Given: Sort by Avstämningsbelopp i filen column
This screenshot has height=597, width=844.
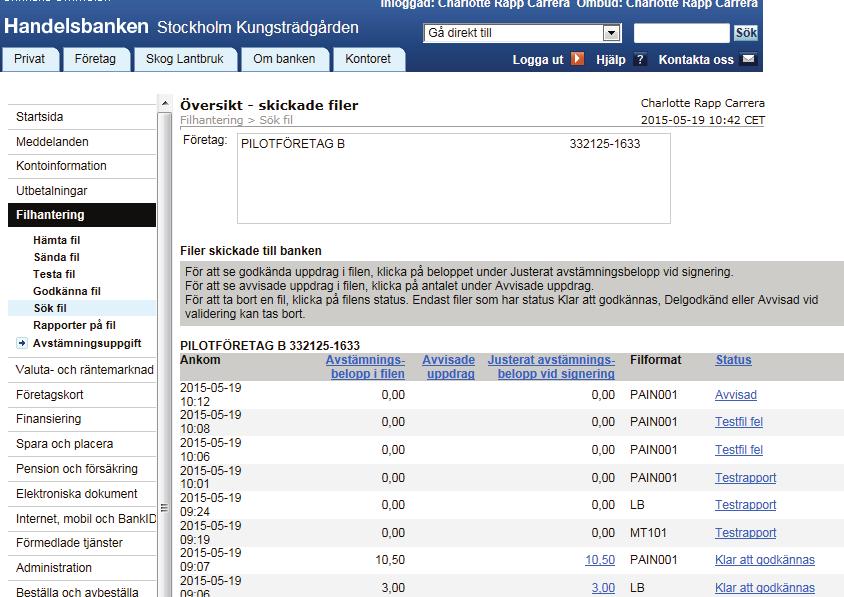Looking at the screenshot, I should [365, 367].
